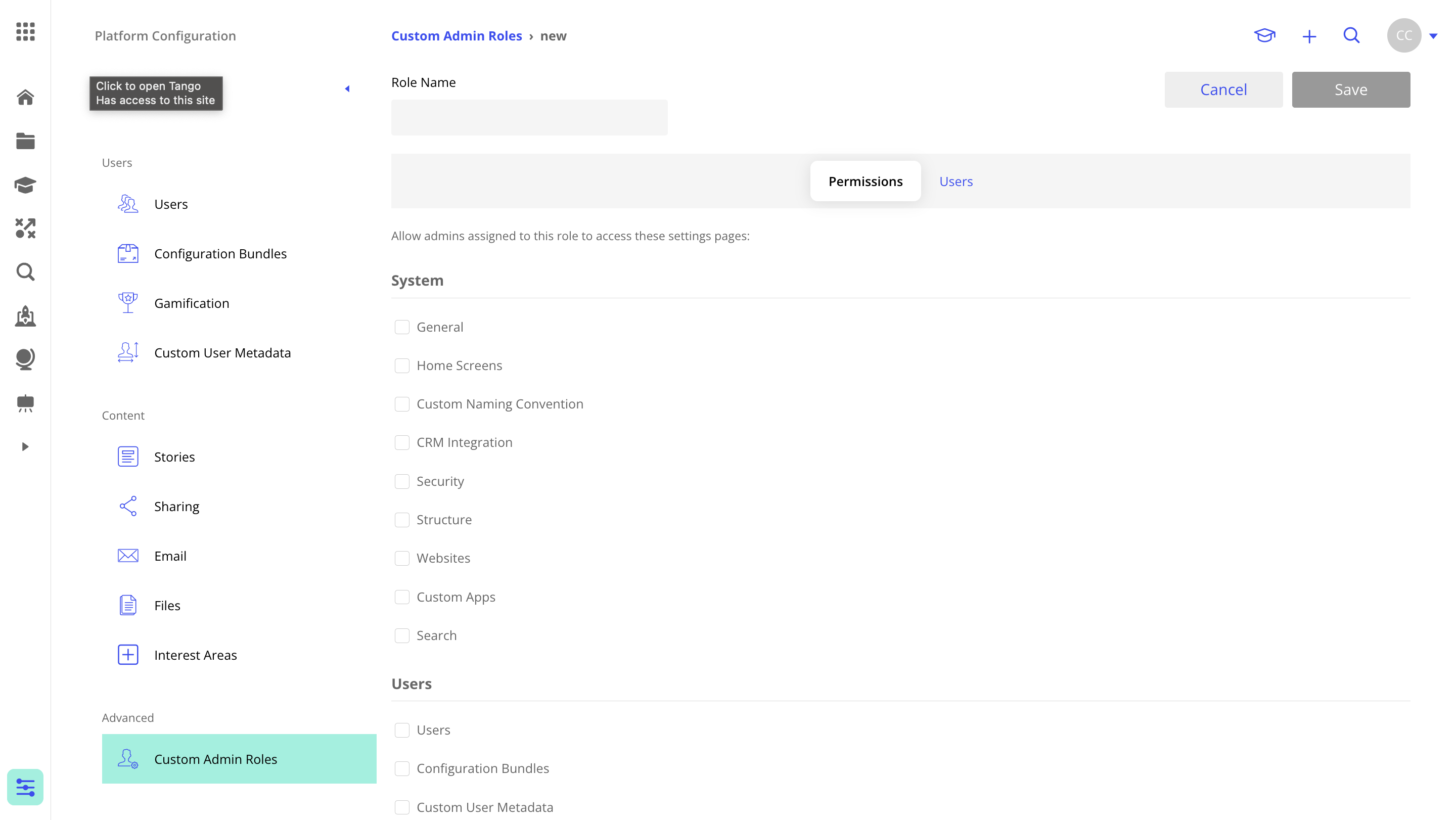
Task: Open the Folders icon in left sidebar
Action: click(25, 141)
